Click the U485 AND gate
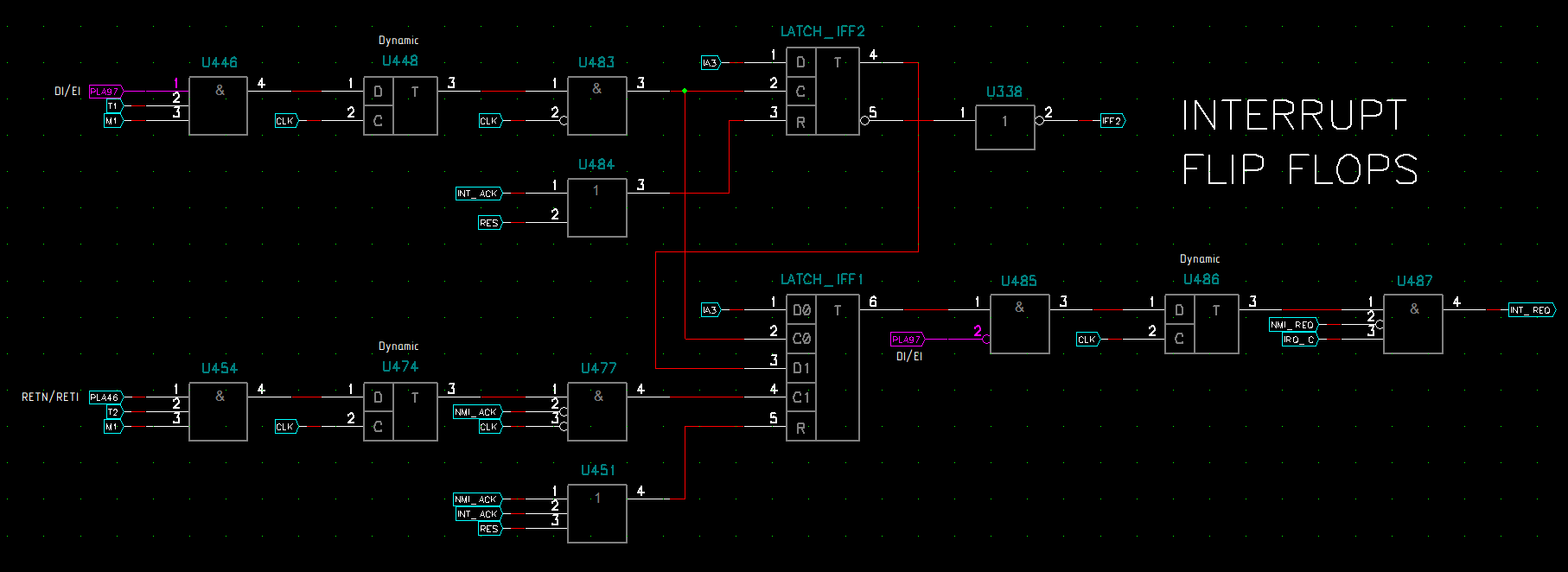The width and height of the screenshot is (1568, 572). 1019,324
